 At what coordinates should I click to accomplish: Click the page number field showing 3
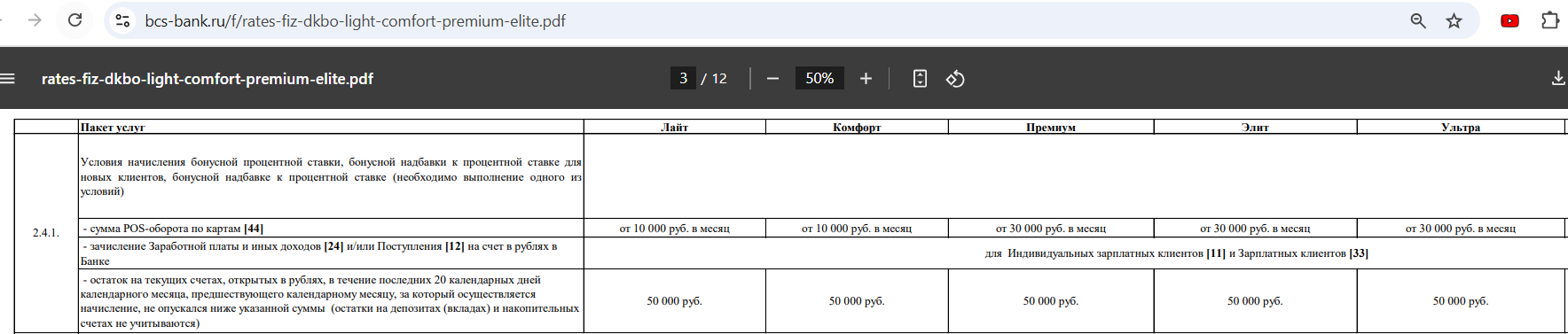coord(683,79)
